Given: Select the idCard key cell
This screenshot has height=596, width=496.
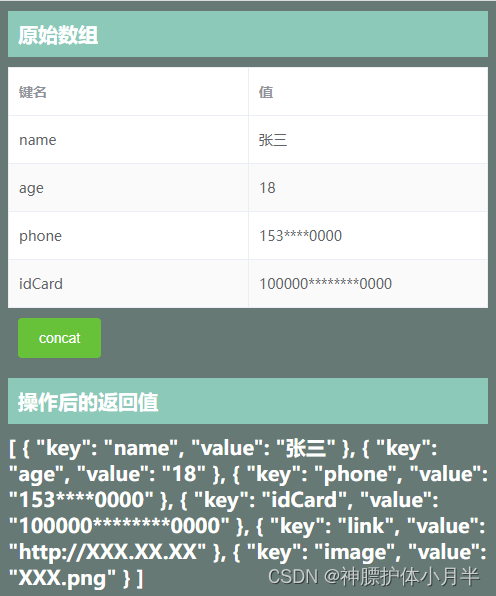Looking at the screenshot, I should 128,284.
